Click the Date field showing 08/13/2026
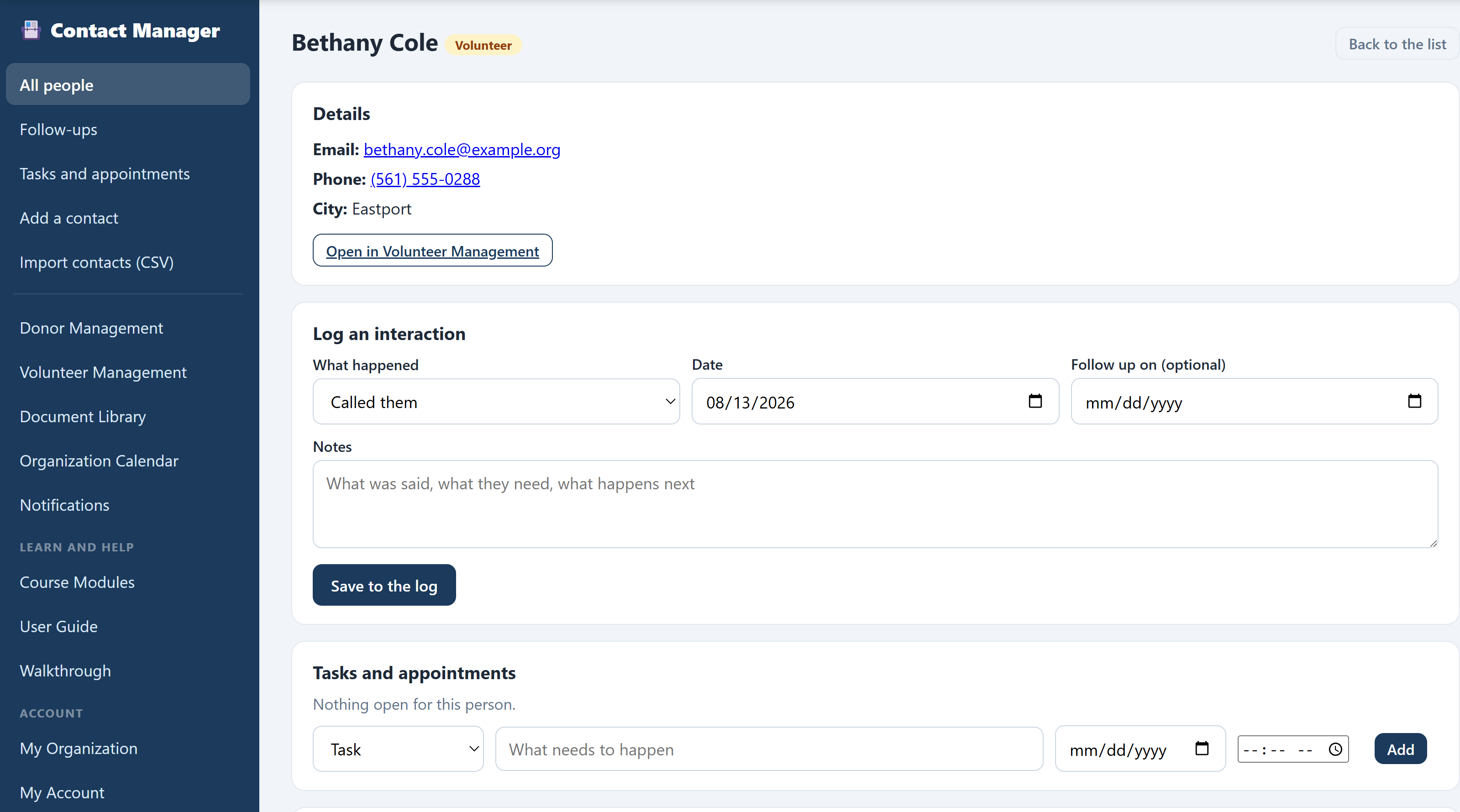Image resolution: width=1460 pixels, height=812 pixels. coord(875,402)
